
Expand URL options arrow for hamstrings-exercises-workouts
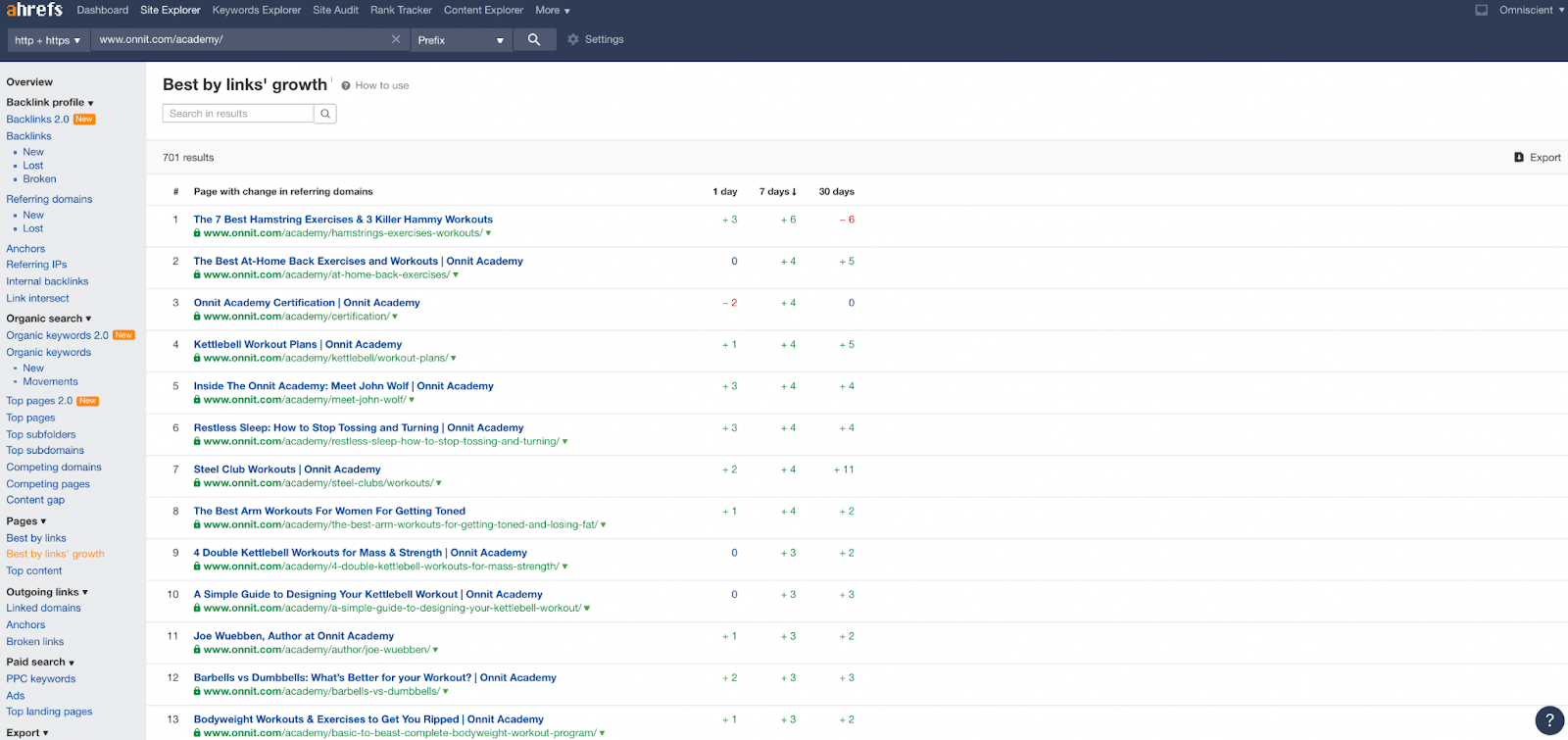coord(488,233)
